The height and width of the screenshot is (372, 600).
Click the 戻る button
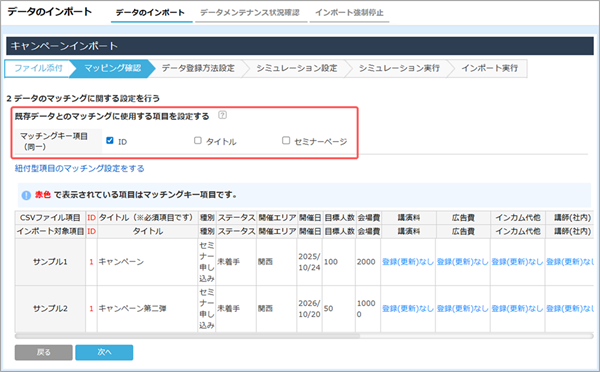pos(44,352)
